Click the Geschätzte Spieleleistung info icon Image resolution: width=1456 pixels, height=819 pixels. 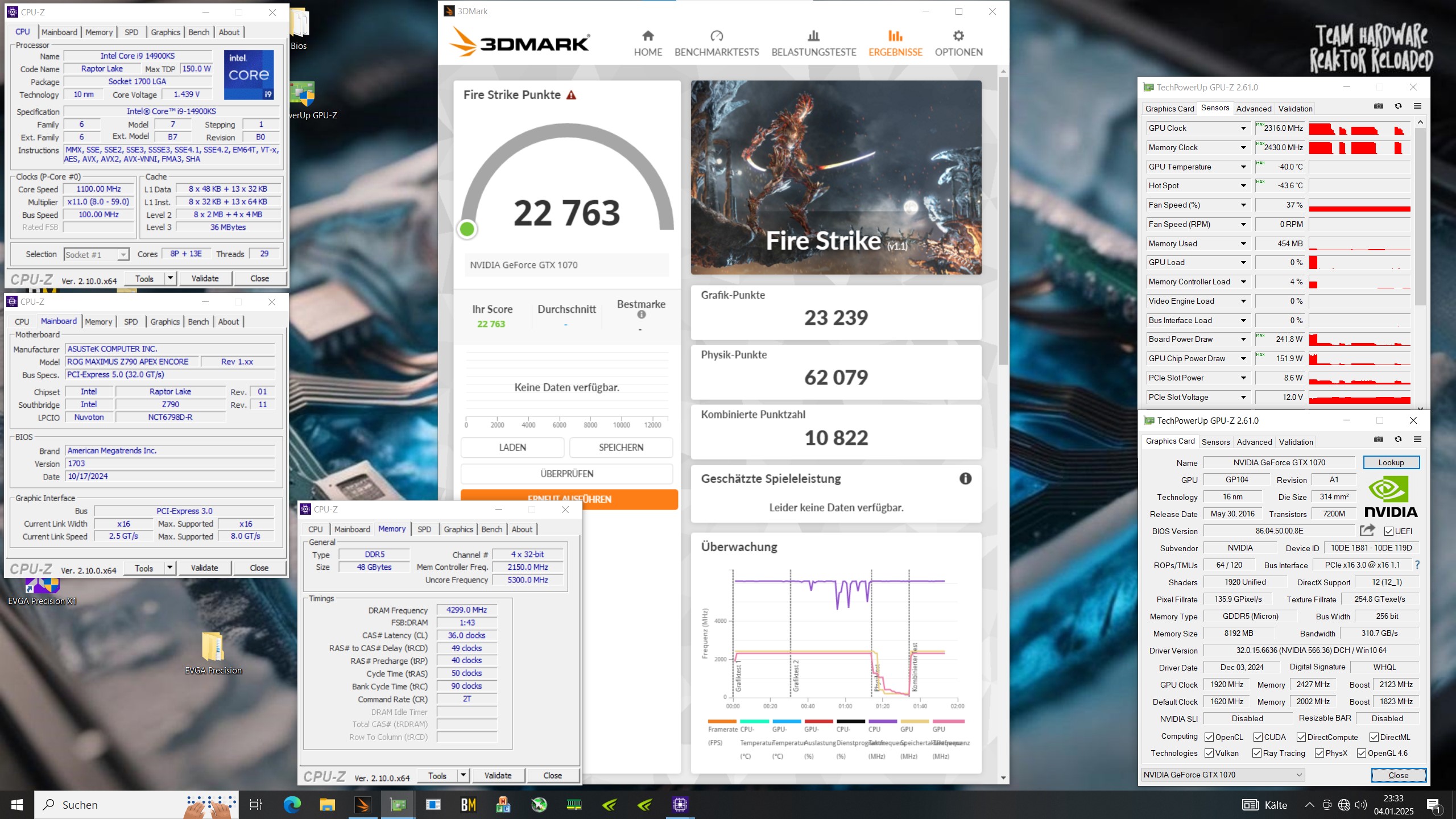[x=965, y=478]
